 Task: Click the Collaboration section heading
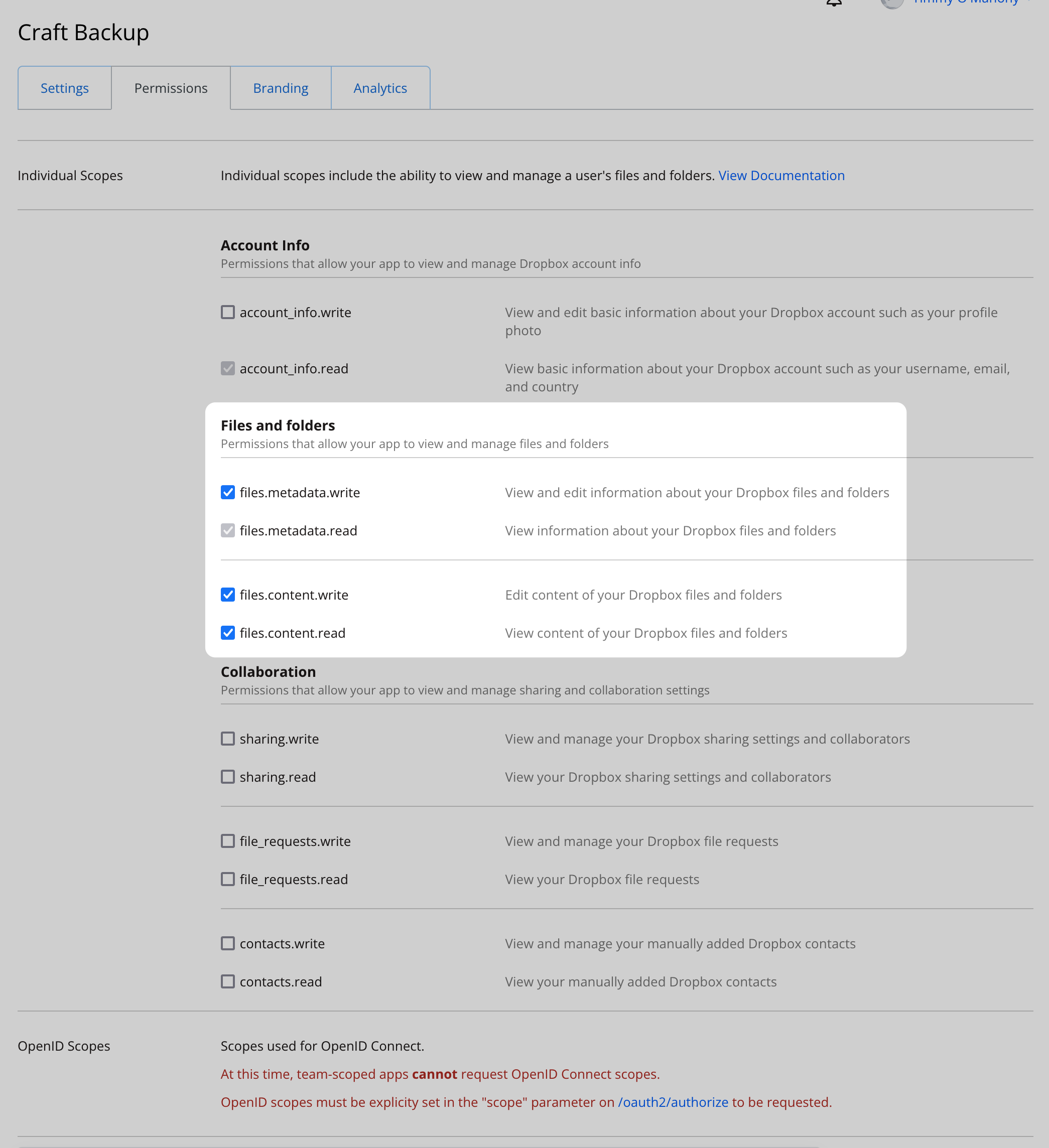click(x=268, y=671)
